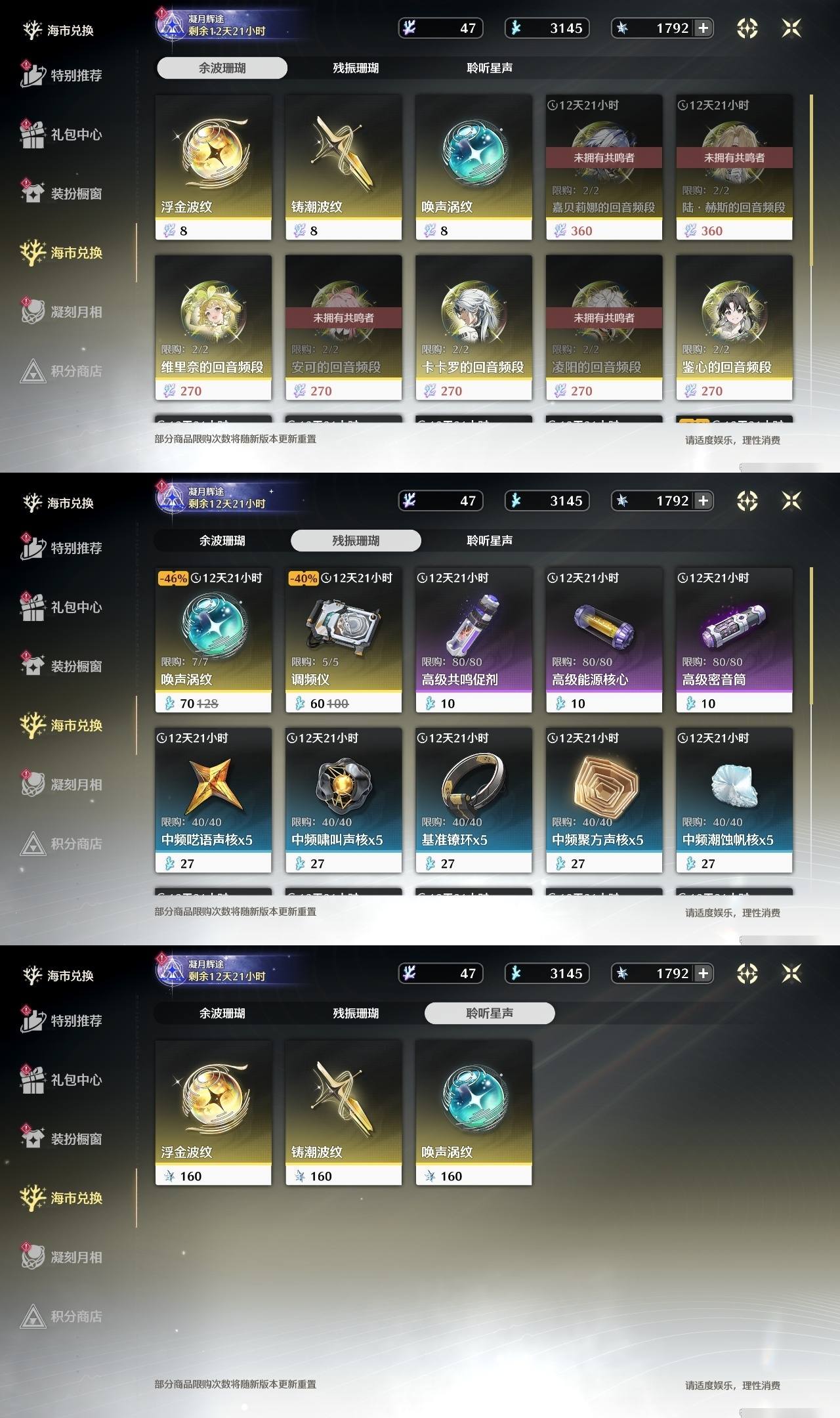The height and width of the screenshot is (1418, 840).
Task: Open 鉴心的回音频段 character card
Action: 734,328
